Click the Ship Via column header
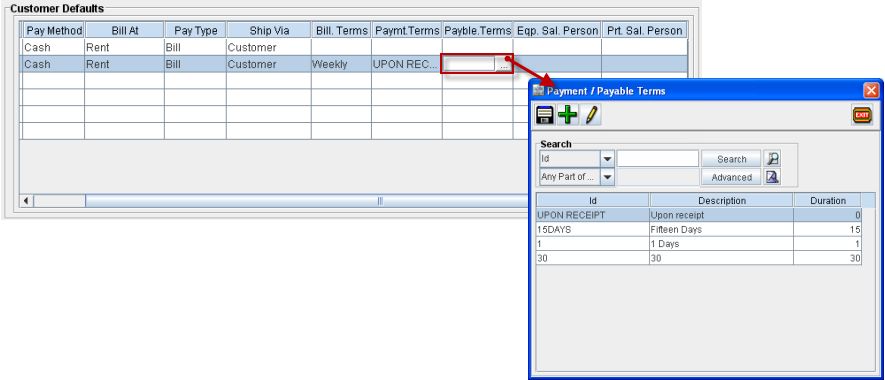This screenshot has width=885, height=380. coord(269,30)
